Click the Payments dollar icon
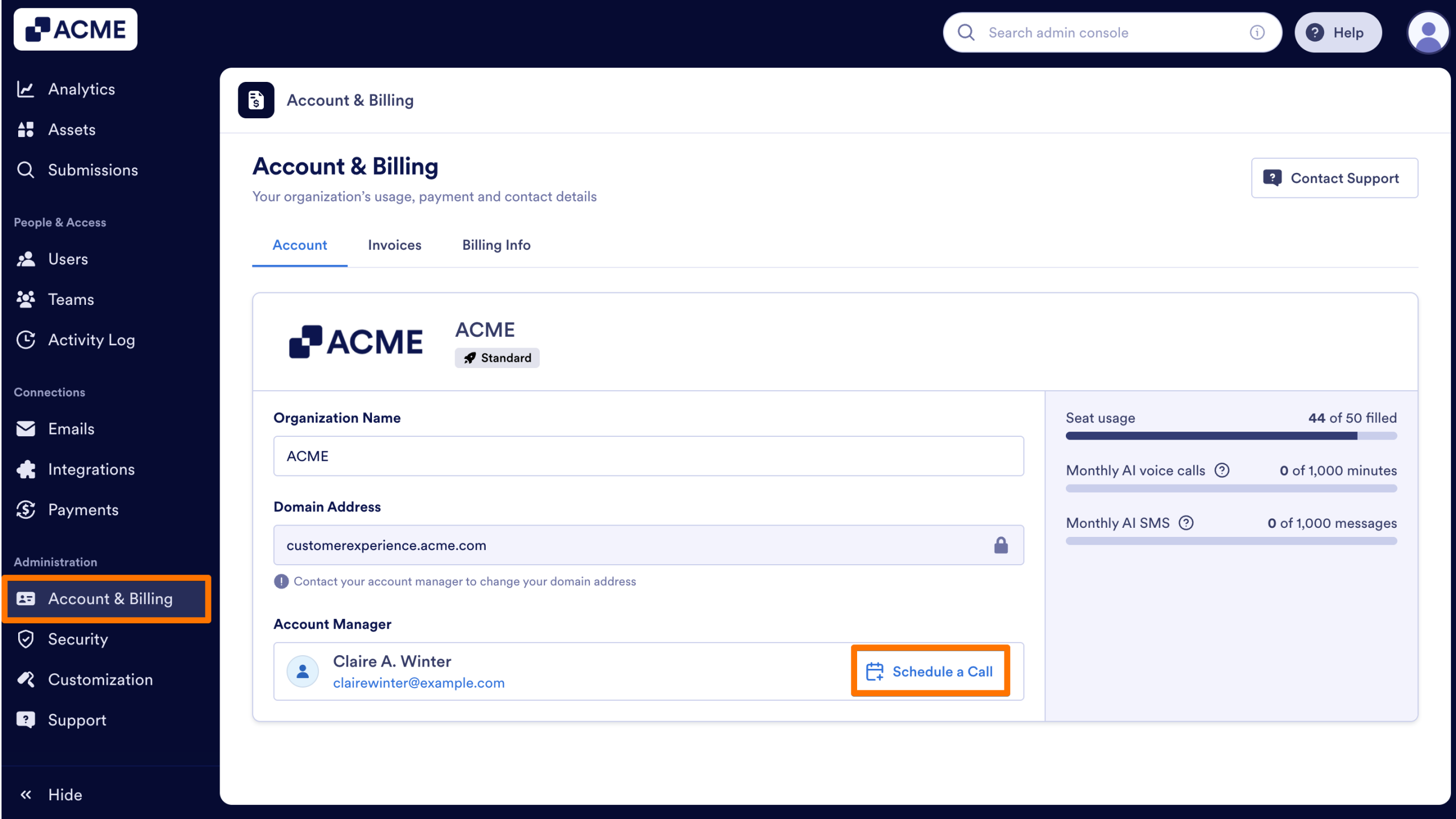The image size is (1456, 819). 26,510
